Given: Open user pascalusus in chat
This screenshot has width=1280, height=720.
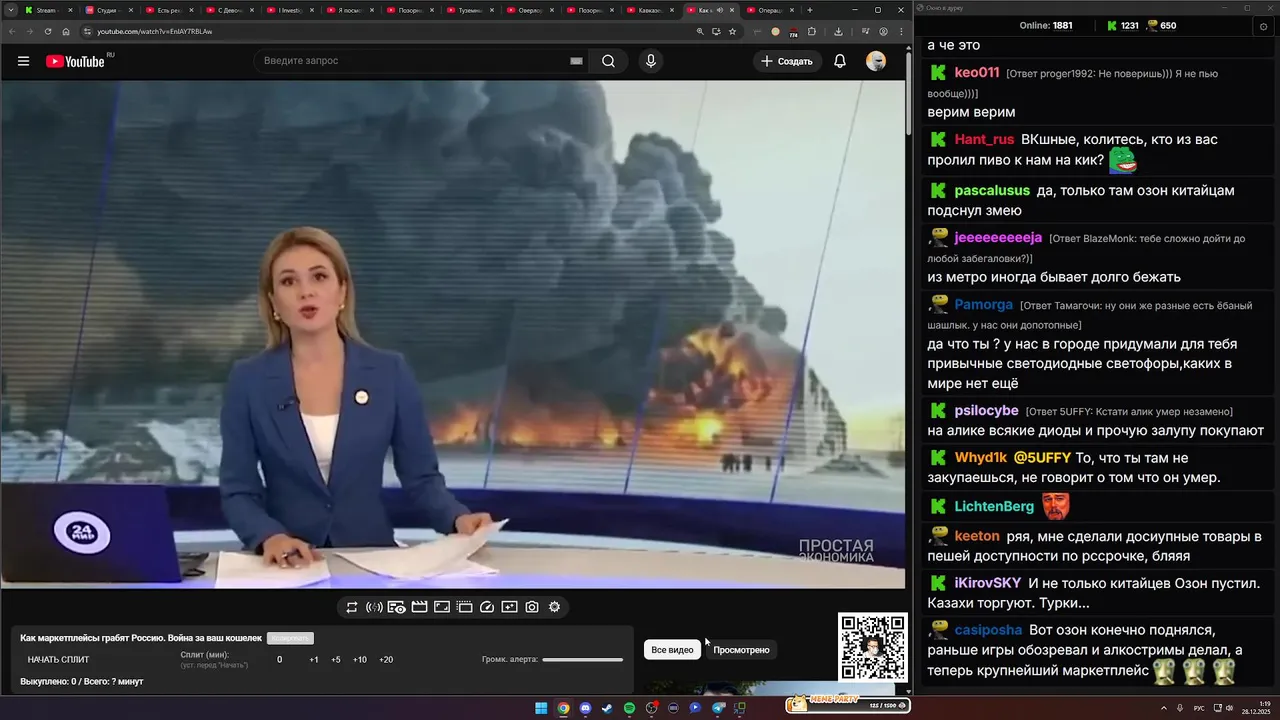Looking at the screenshot, I should click(992, 191).
